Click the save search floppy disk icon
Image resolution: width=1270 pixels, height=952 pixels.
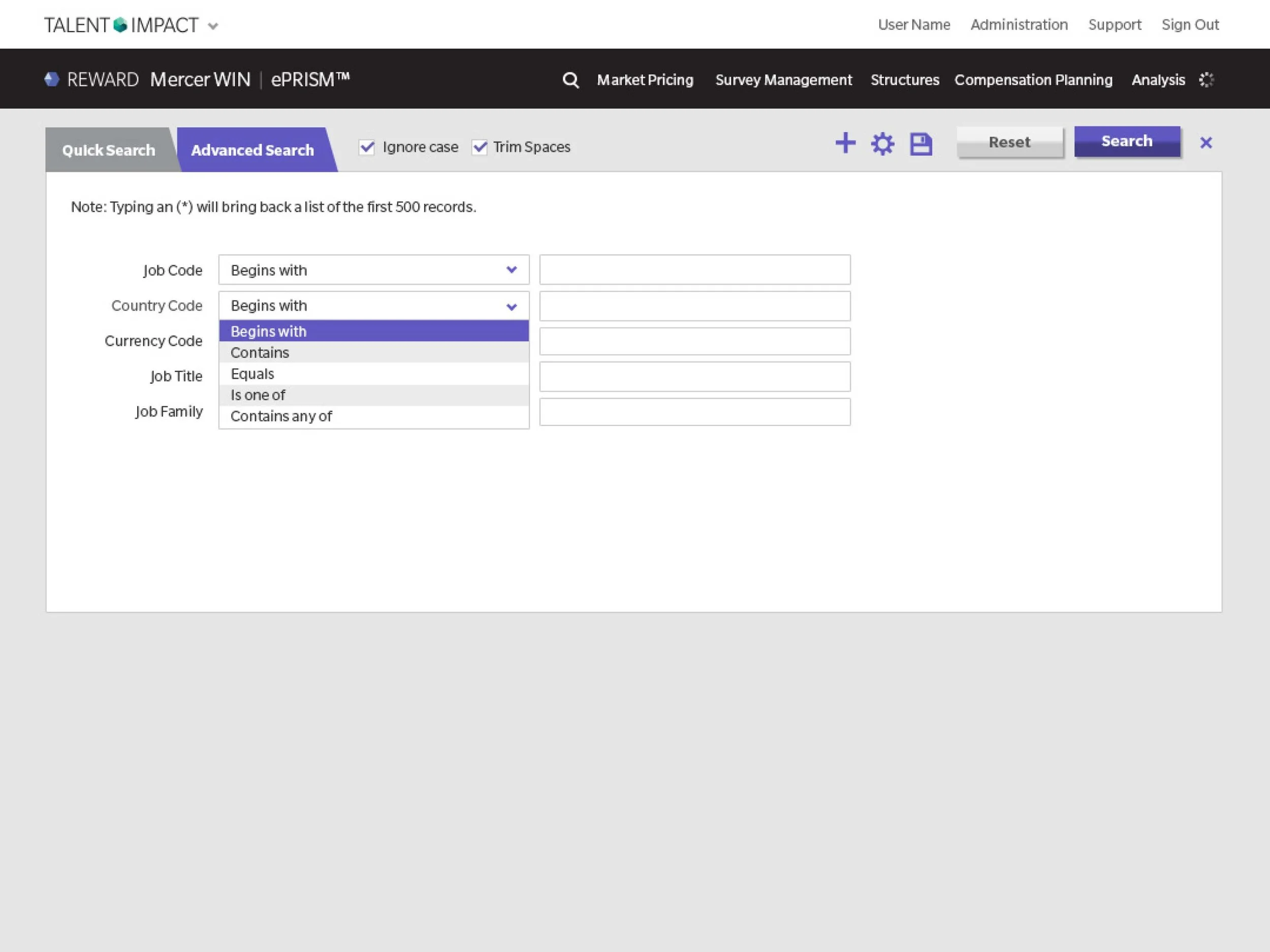tap(921, 144)
